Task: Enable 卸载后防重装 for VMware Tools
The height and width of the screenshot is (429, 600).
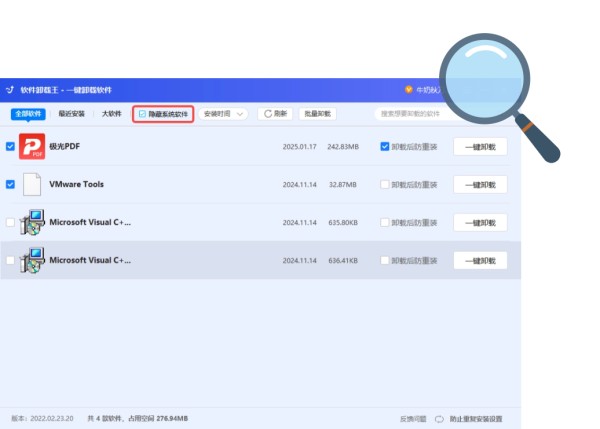Action: click(385, 184)
